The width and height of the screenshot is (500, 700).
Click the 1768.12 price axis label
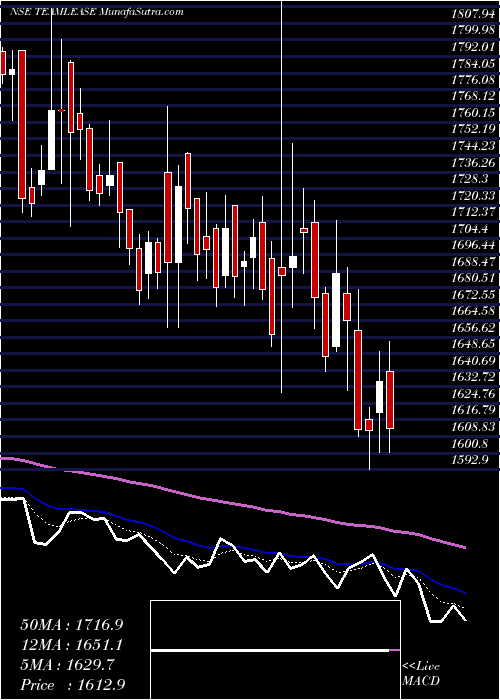coord(473,96)
